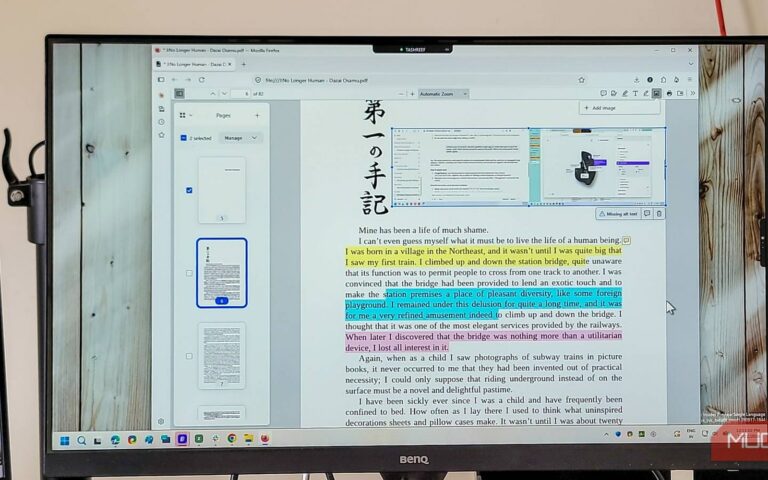Select the page 5 thumbnail
The height and width of the screenshot is (480, 768).
coord(222,190)
